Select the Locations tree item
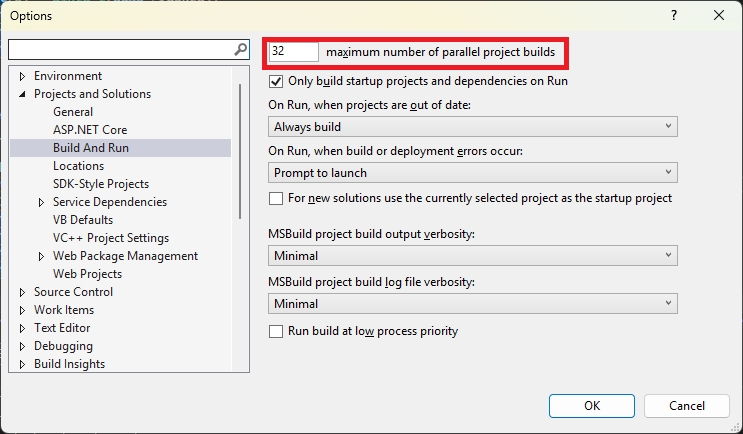Screen dimensions: 743x434 pos(78,166)
